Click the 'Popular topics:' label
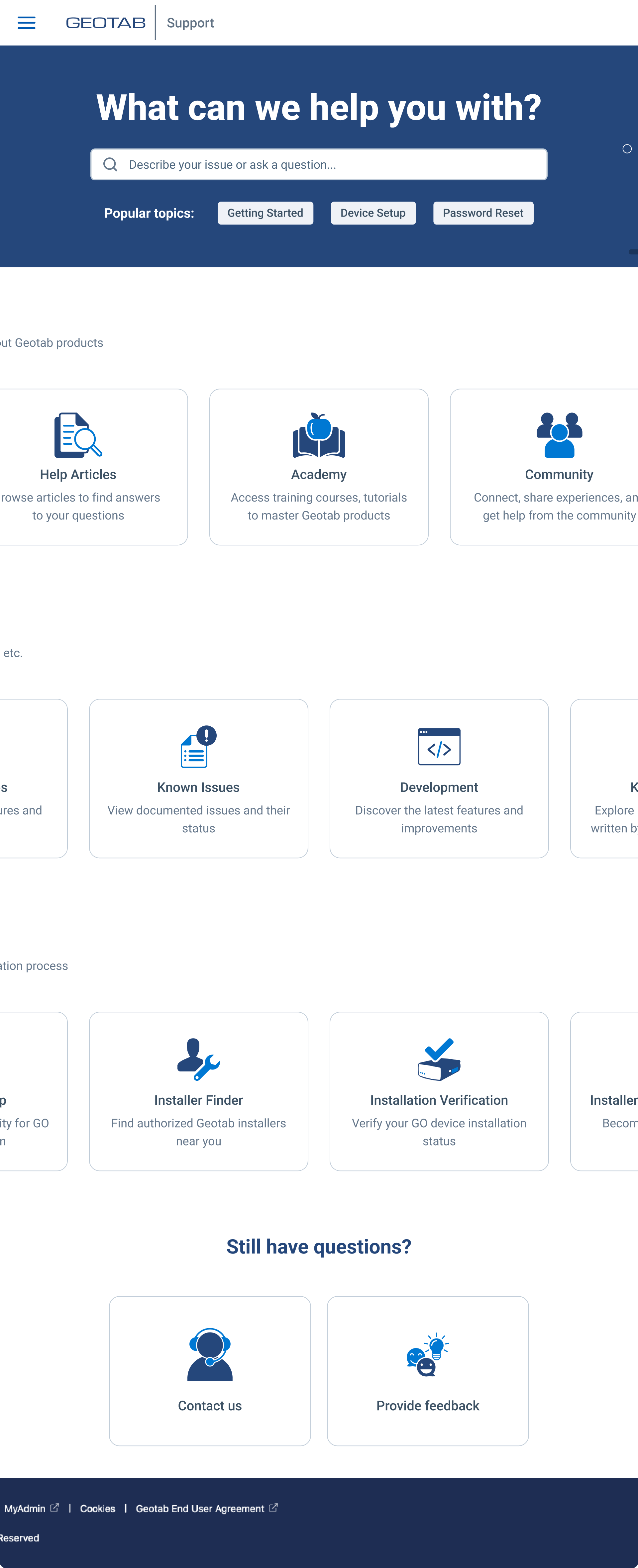 pyautogui.click(x=149, y=213)
